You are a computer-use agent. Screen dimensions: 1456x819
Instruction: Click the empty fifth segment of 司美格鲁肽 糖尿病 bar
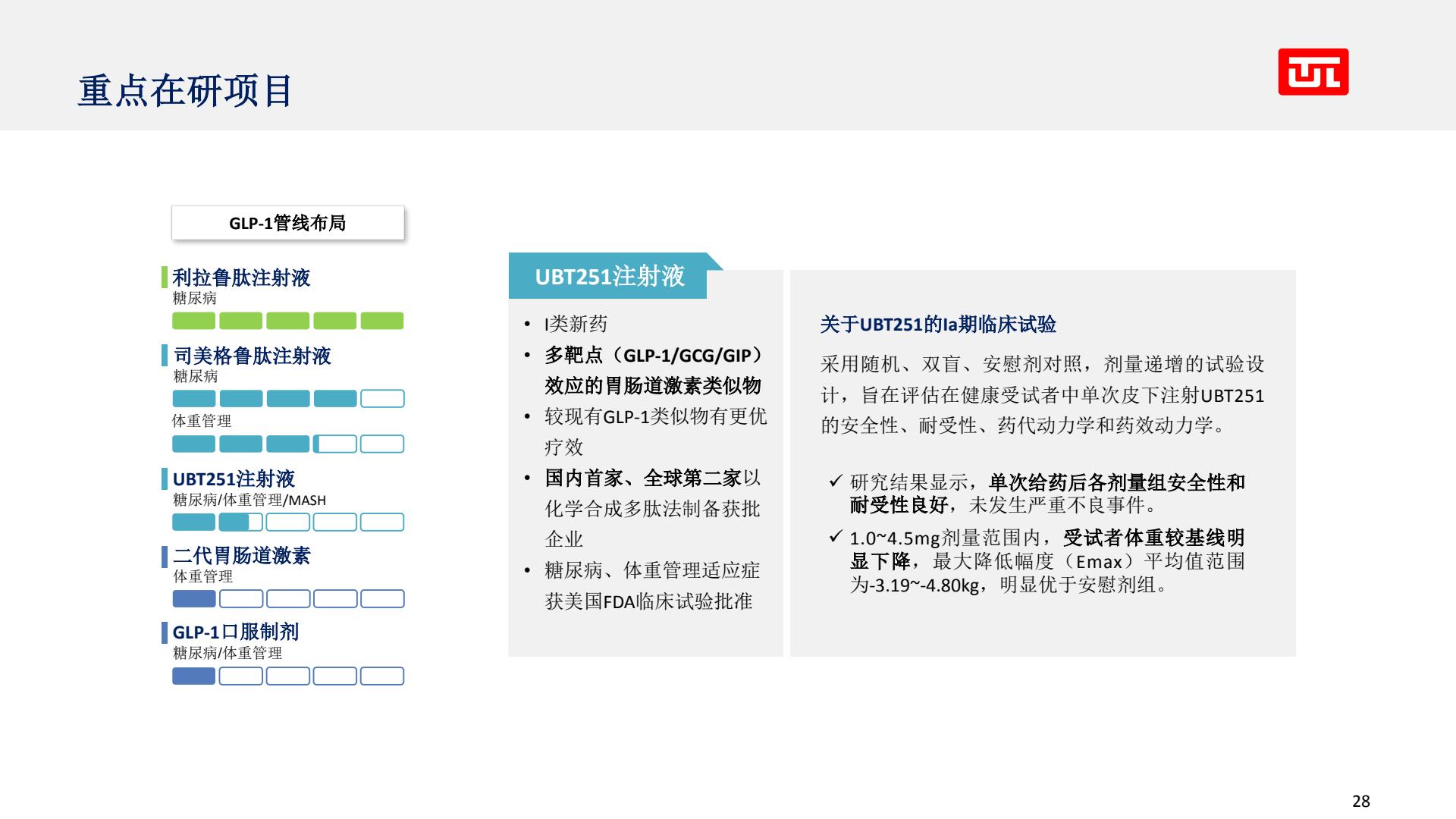382,399
